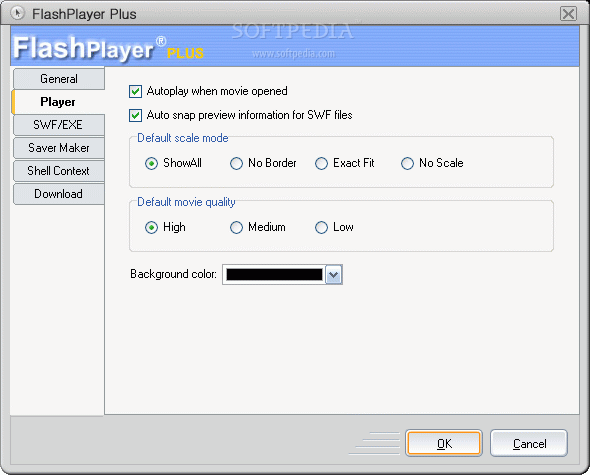
Task: Dismiss the dialog with Cancel
Action: (529, 443)
